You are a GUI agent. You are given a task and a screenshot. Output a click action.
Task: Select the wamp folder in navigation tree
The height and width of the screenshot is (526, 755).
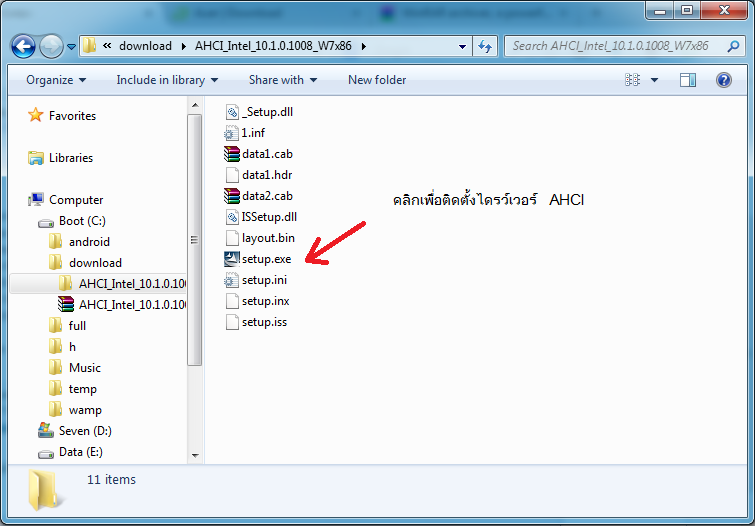click(x=85, y=410)
